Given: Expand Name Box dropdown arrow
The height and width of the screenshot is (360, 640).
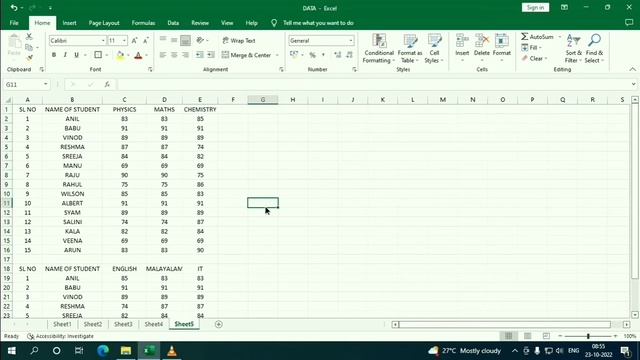Looking at the screenshot, I should point(45,84).
